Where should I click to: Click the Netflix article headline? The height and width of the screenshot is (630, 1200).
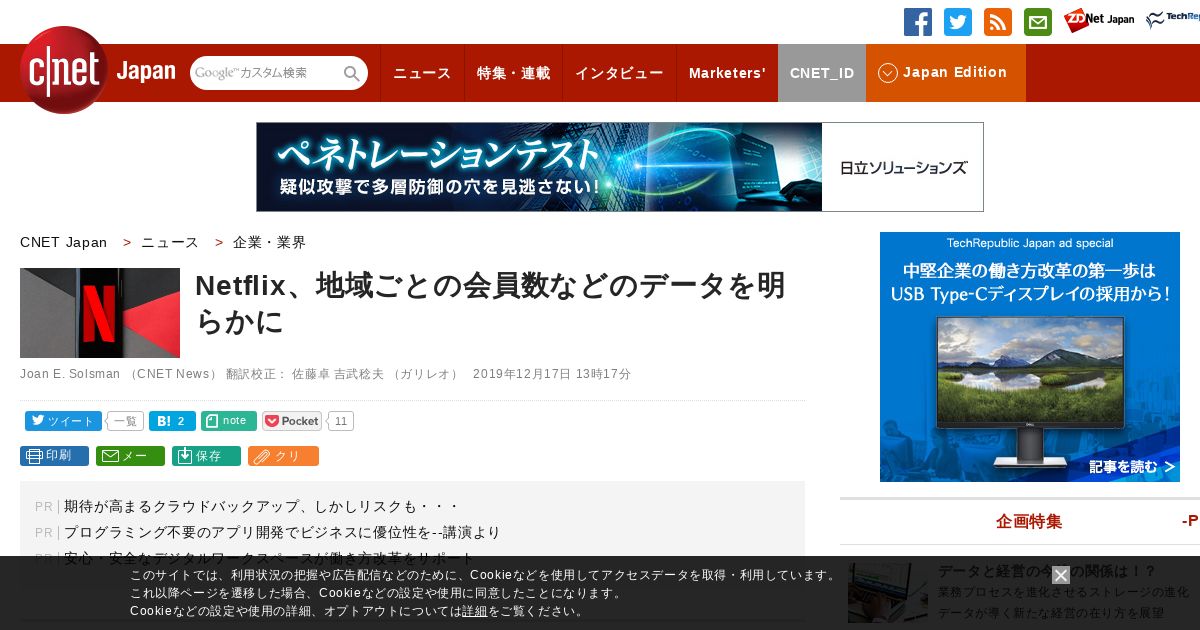coord(490,304)
